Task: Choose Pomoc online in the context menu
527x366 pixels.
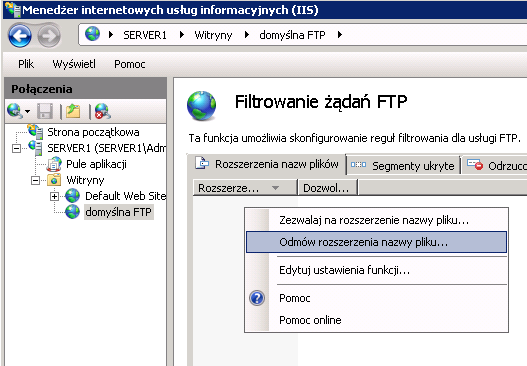Action: point(376,320)
